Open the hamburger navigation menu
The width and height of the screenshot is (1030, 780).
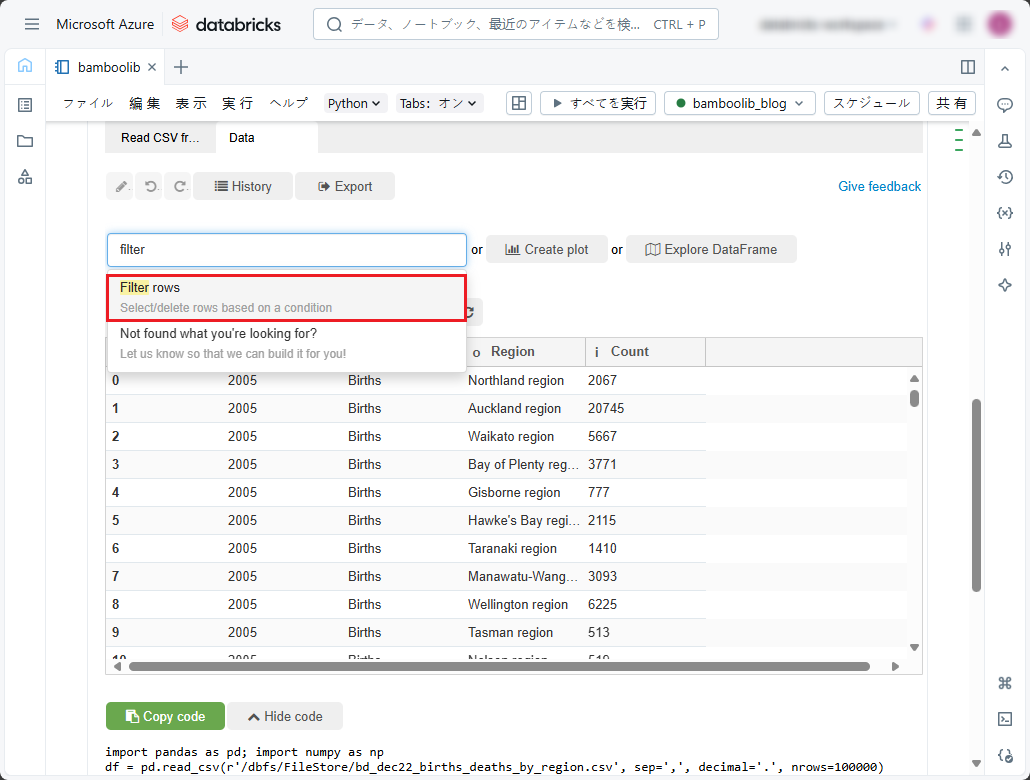tap(32, 24)
